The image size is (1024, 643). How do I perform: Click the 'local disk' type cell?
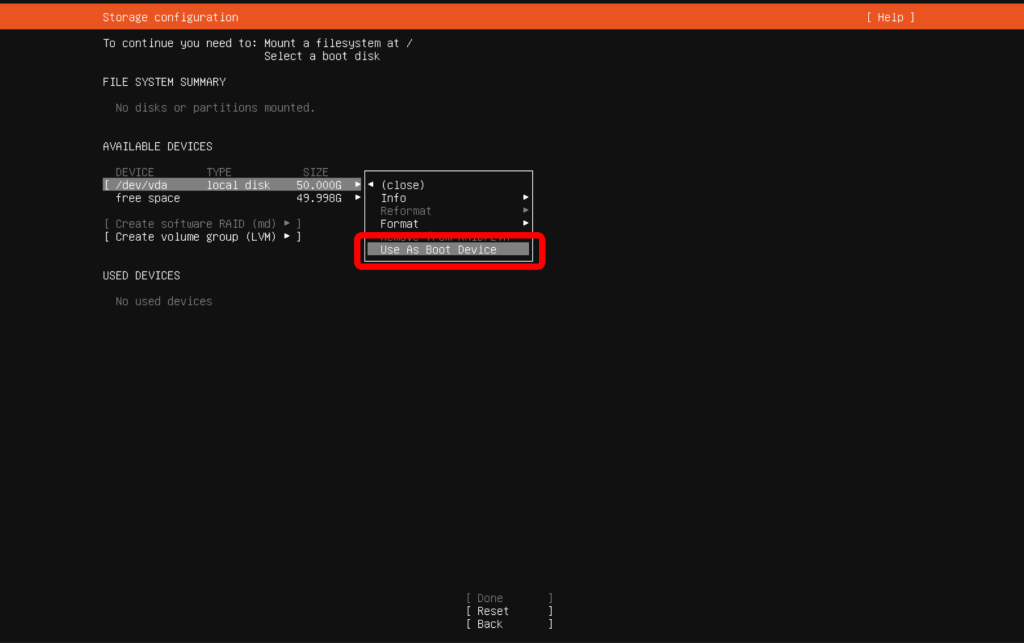(x=238, y=185)
